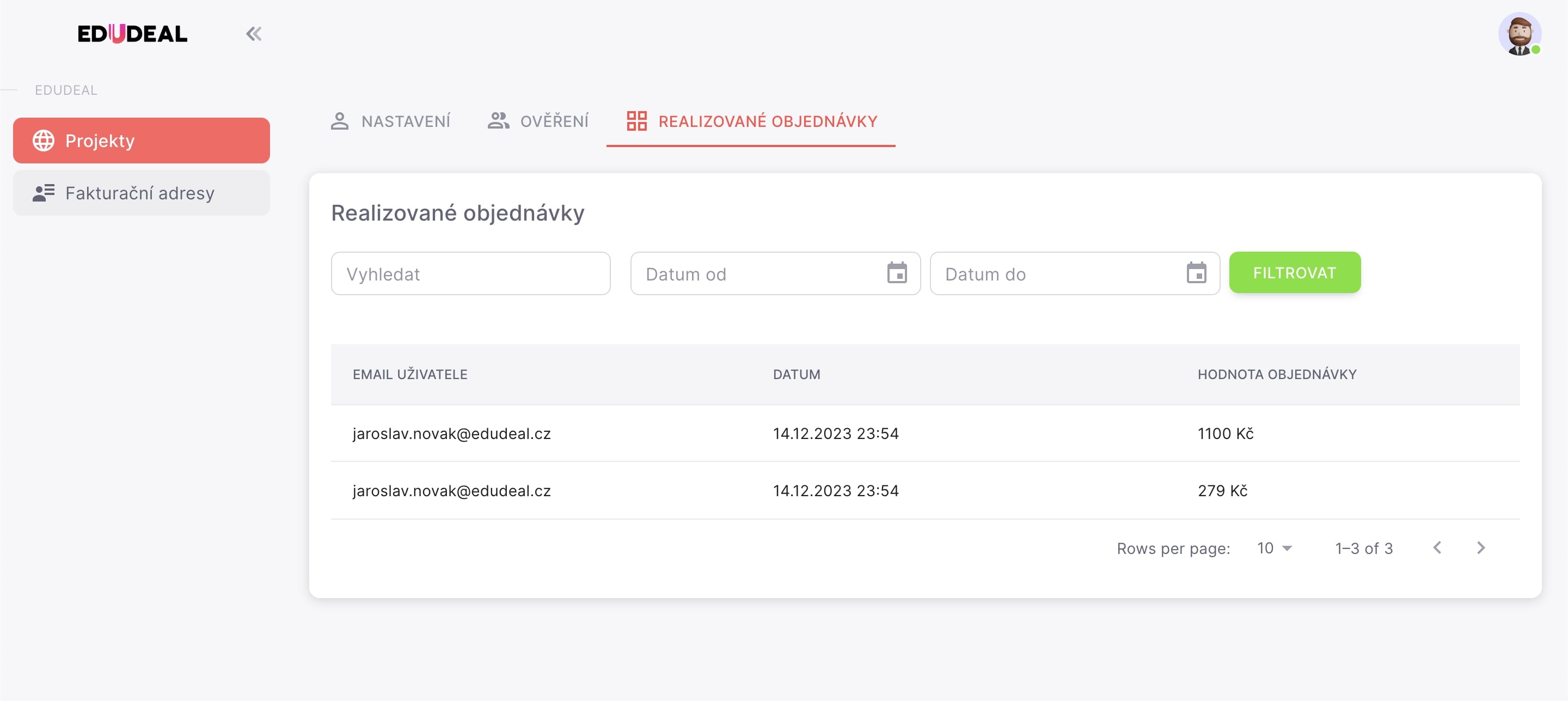The height and width of the screenshot is (701, 1568).
Task: Select the email in the 279 Kč order row
Action: click(x=452, y=491)
